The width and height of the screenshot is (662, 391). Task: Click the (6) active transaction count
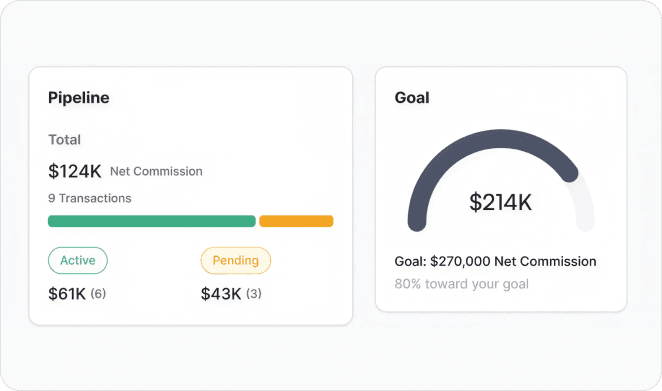[x=98, y=293]
